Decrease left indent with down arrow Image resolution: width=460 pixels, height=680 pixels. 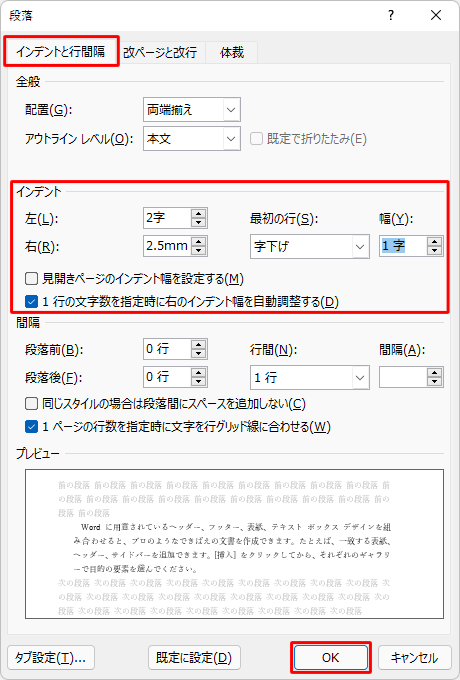pyautogui.click(x=199, y=222)
